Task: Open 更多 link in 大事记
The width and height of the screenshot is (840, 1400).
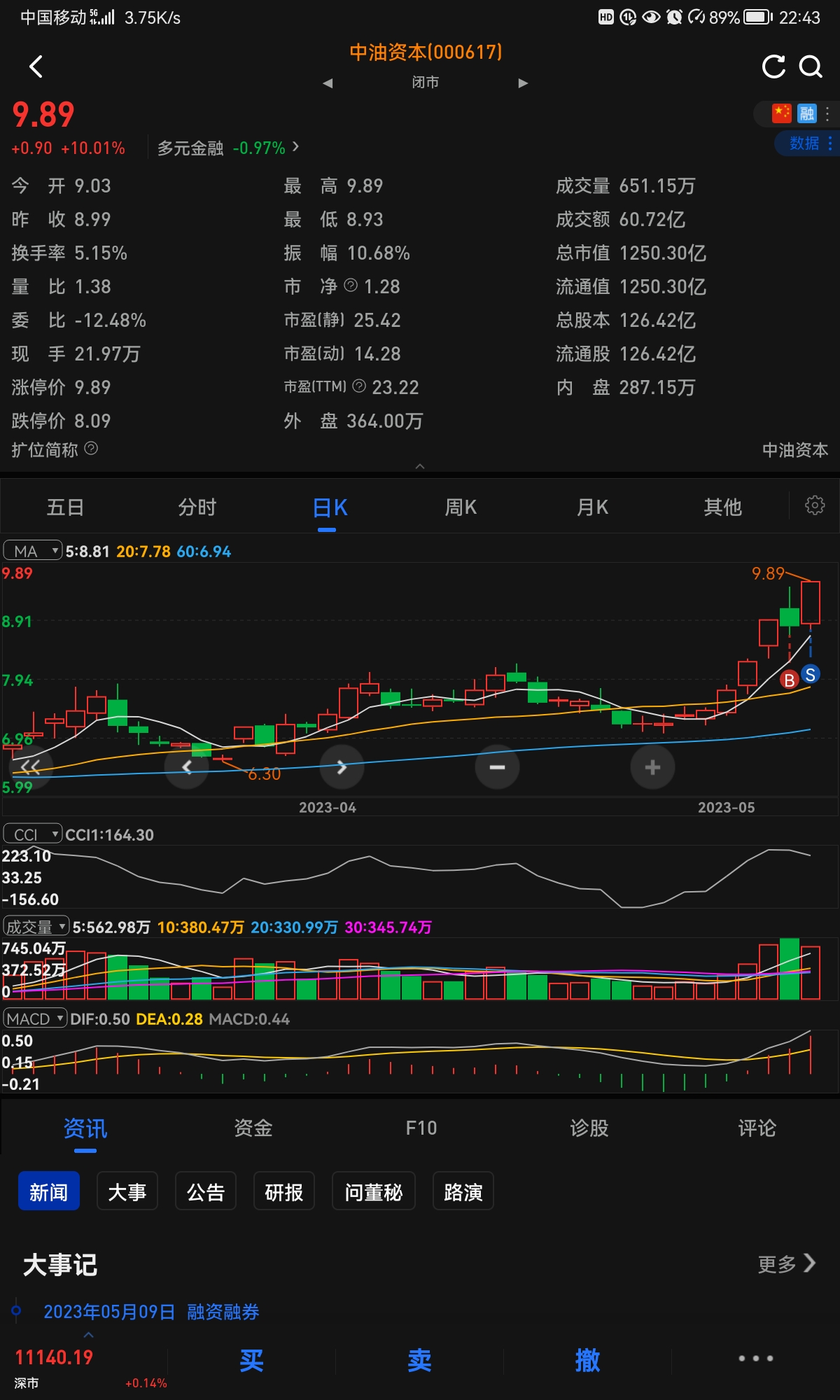Action: [786, 1263]
